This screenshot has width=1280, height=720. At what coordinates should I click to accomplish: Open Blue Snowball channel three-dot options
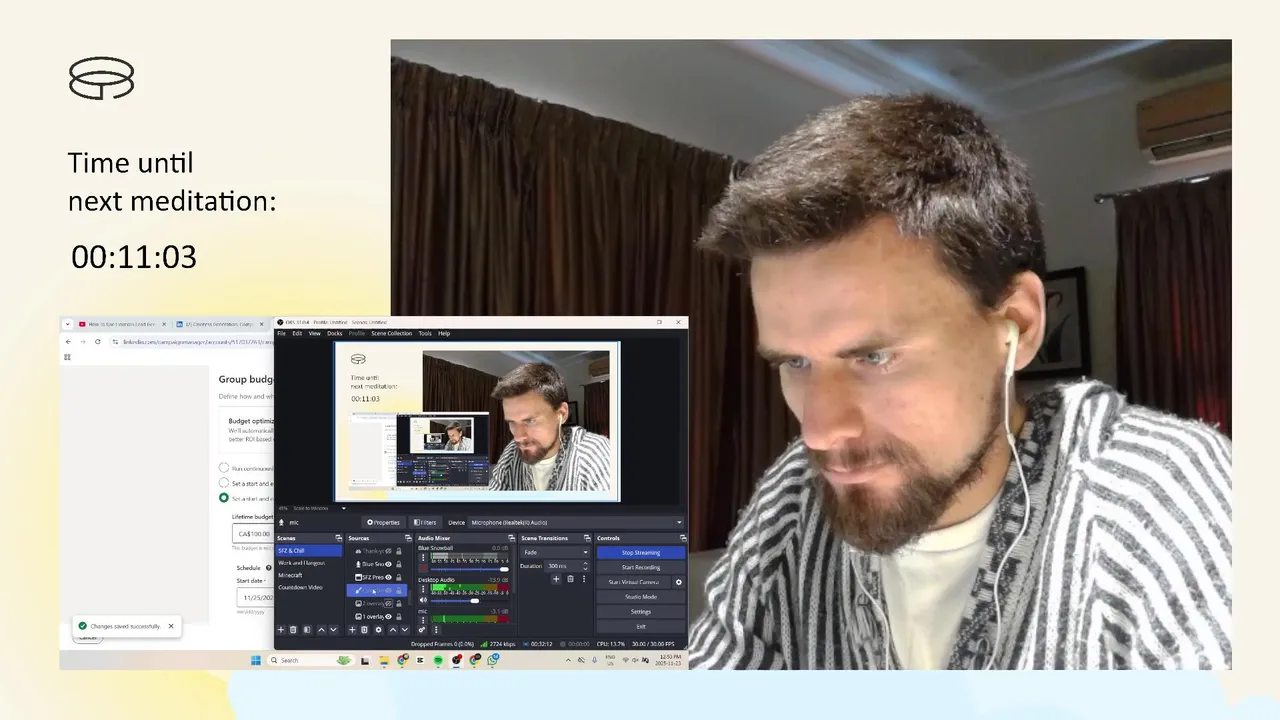coord(423,558)
